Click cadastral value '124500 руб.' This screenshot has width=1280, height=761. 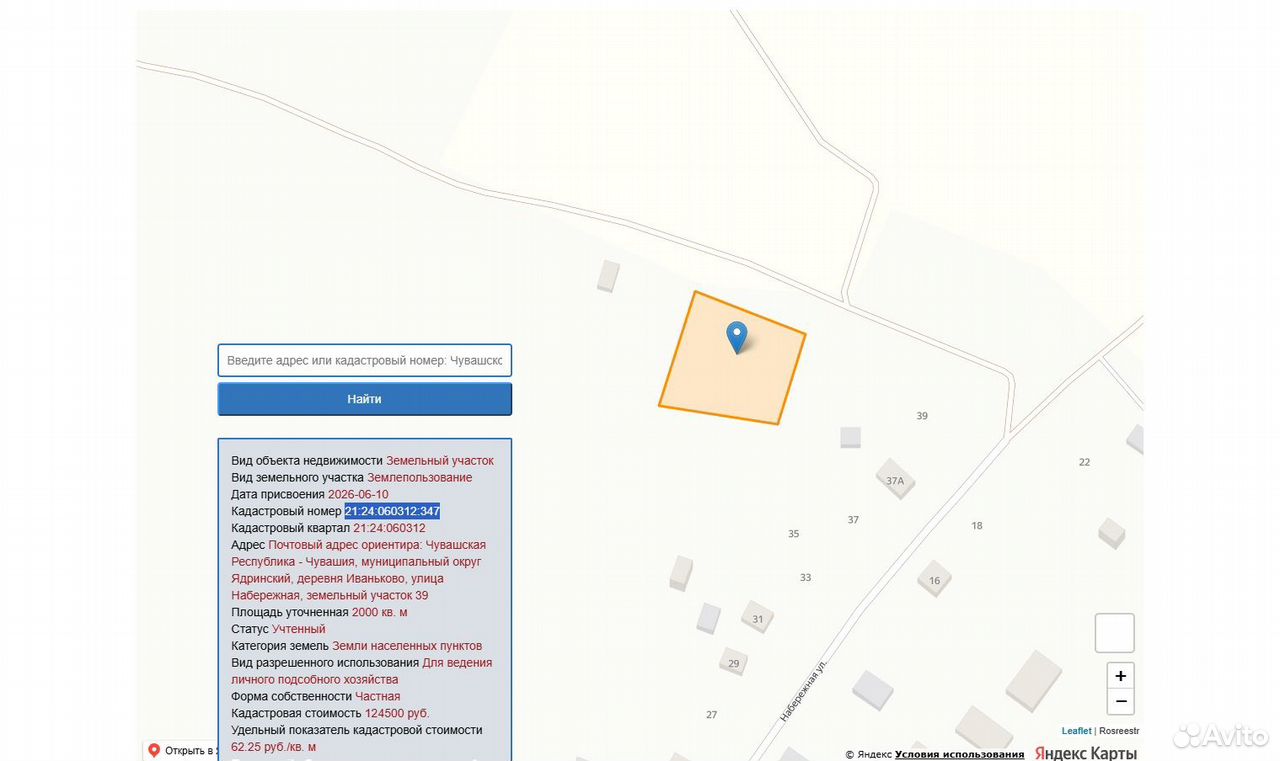(x=397, y=713)
